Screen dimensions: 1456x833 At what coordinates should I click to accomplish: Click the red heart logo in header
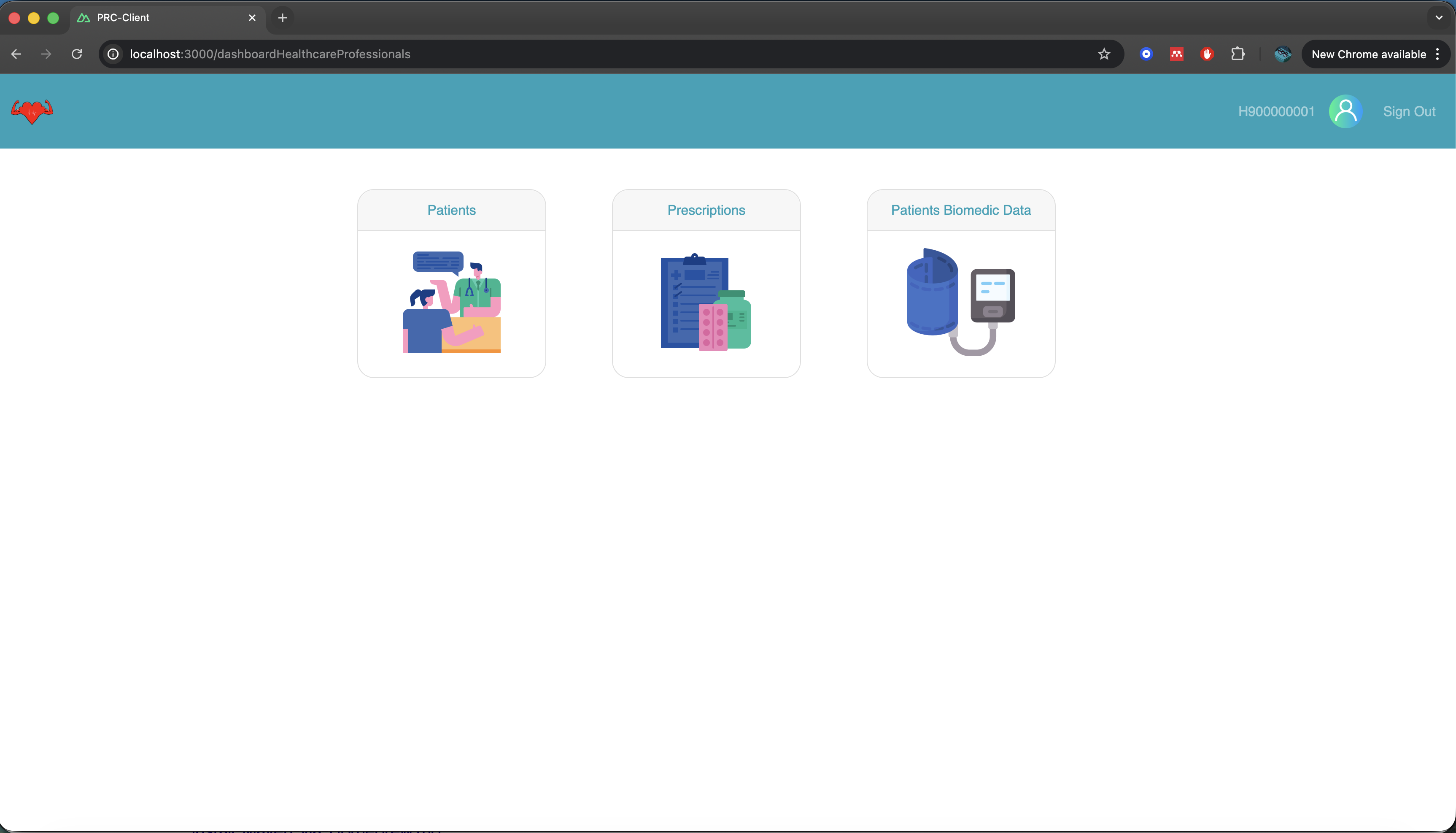pyautogui.click(x=32, y=111)
